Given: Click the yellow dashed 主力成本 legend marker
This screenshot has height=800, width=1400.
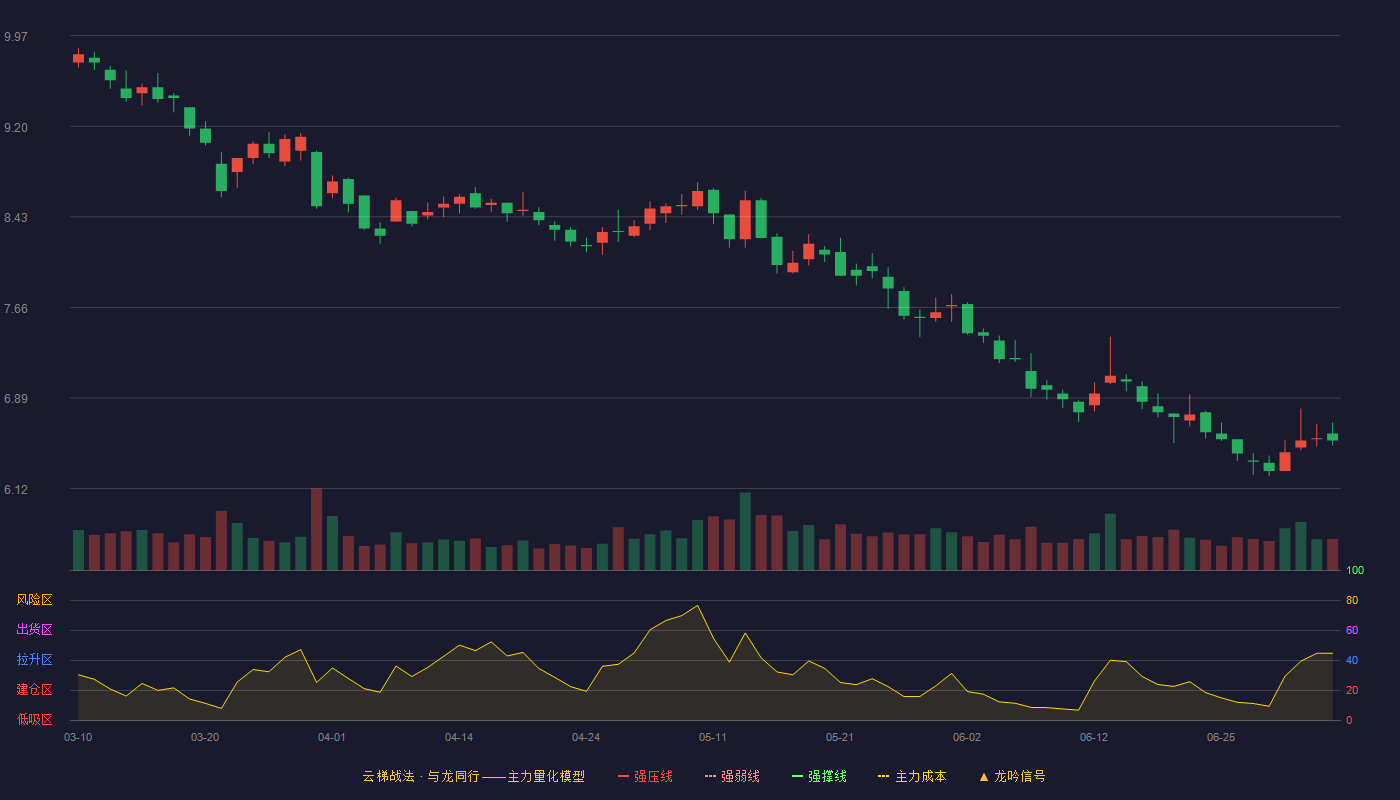Looking at the screenshot, I should 884,776.
